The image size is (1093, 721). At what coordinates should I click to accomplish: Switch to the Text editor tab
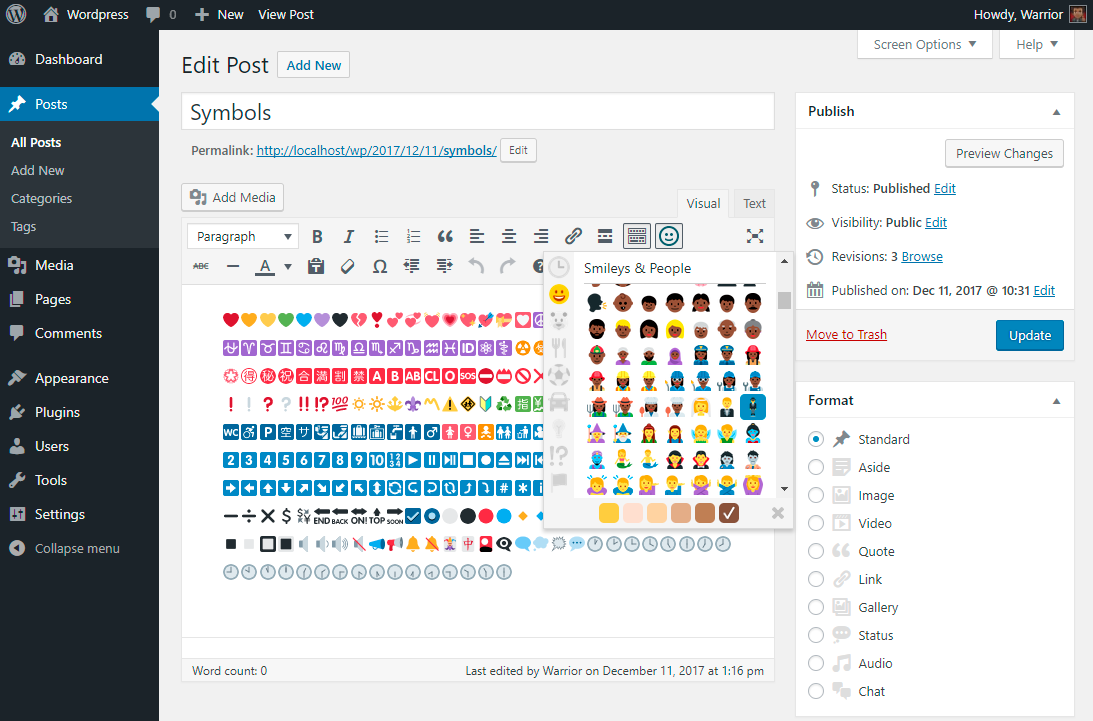coord(754,204)
